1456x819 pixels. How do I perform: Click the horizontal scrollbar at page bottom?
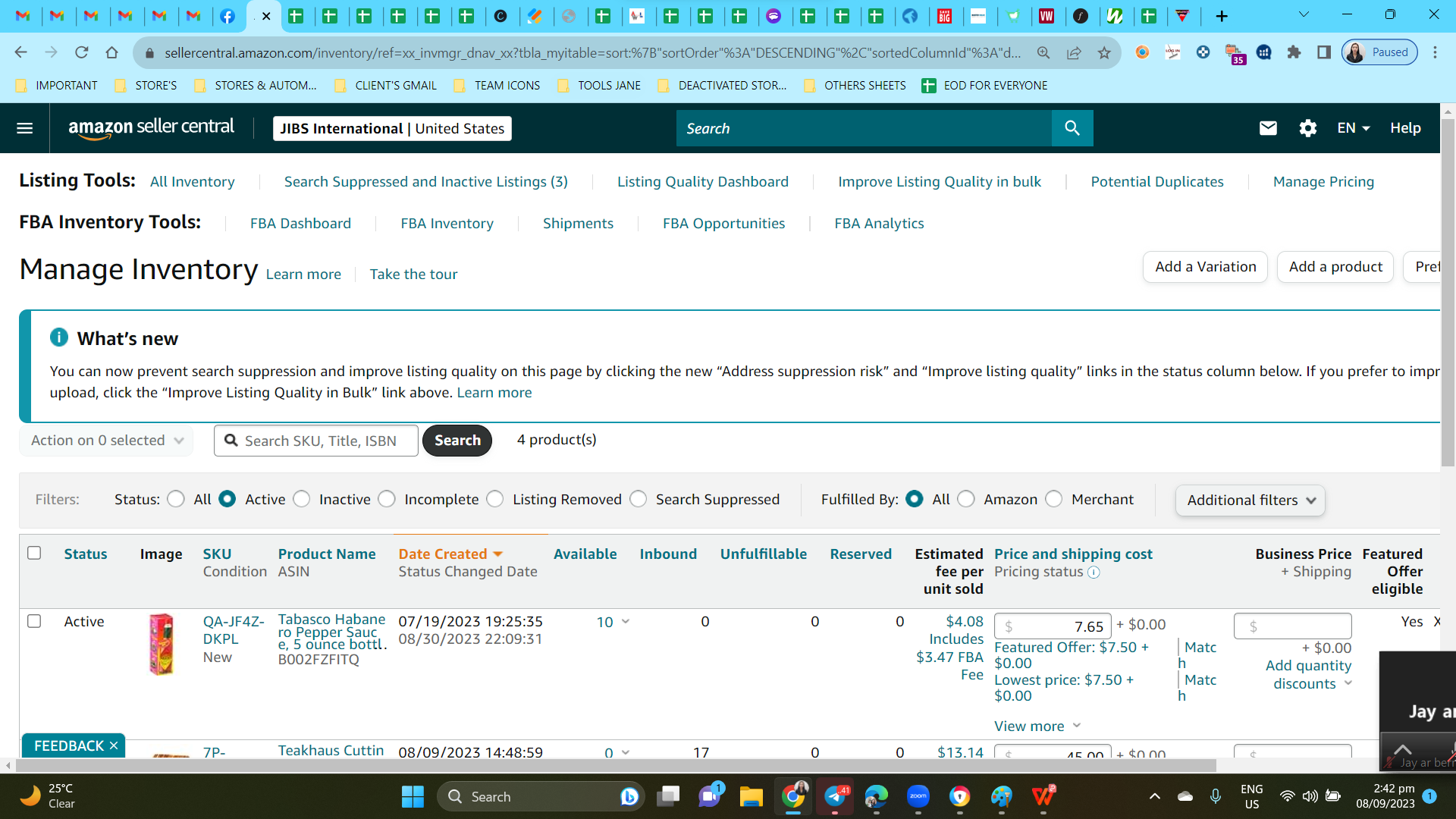[x=614, y=766]
